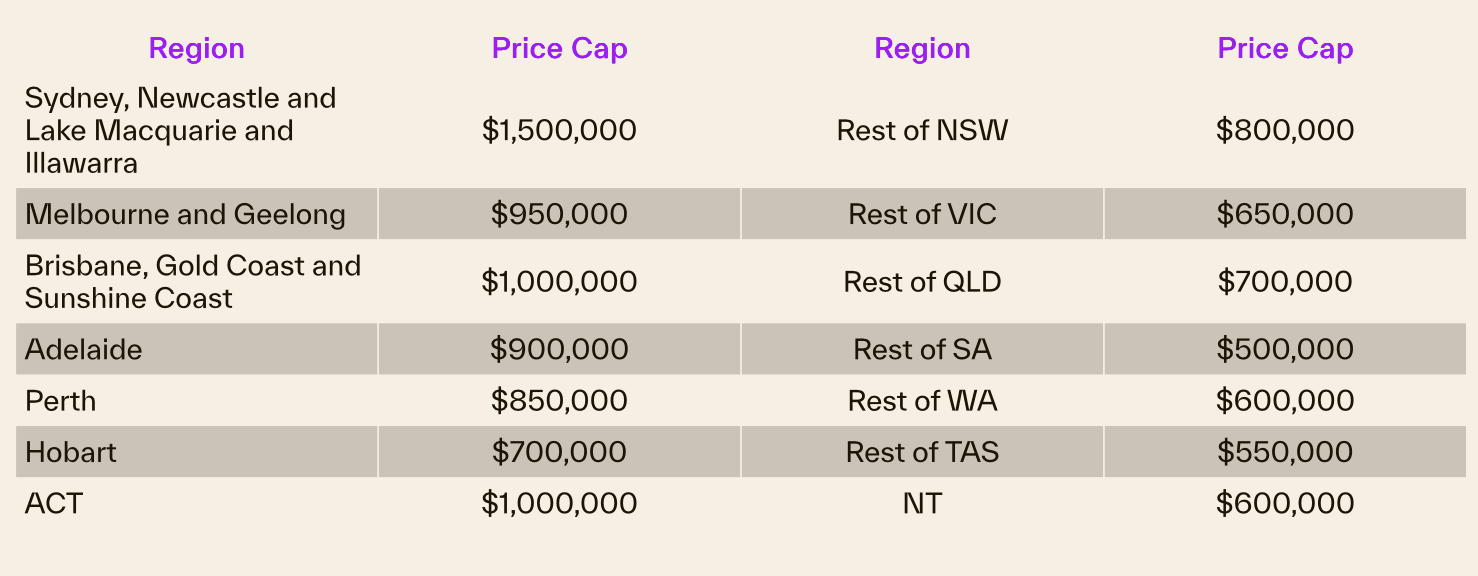Click the $900,000 price cap
The image size is (1478, 576).
point(559,349)
